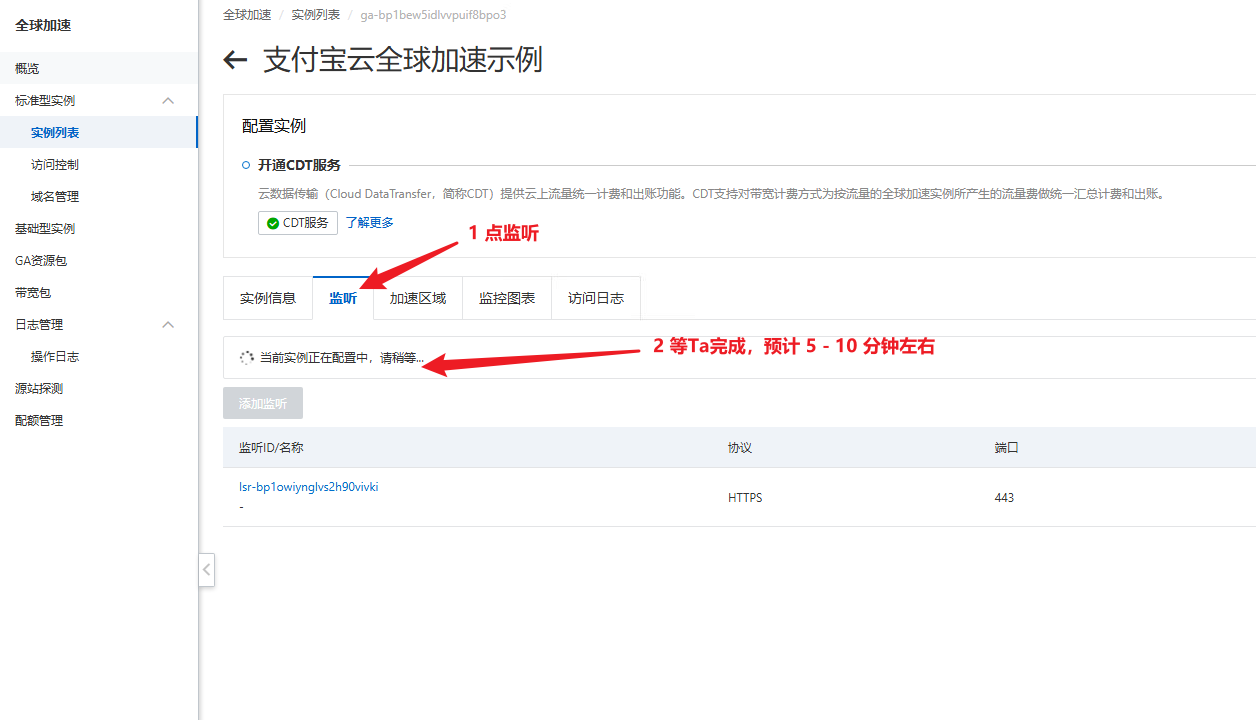Switch to the 访问日志 tab
The width and height of the screenshot is (1256, 720).
tap(596, 298)
